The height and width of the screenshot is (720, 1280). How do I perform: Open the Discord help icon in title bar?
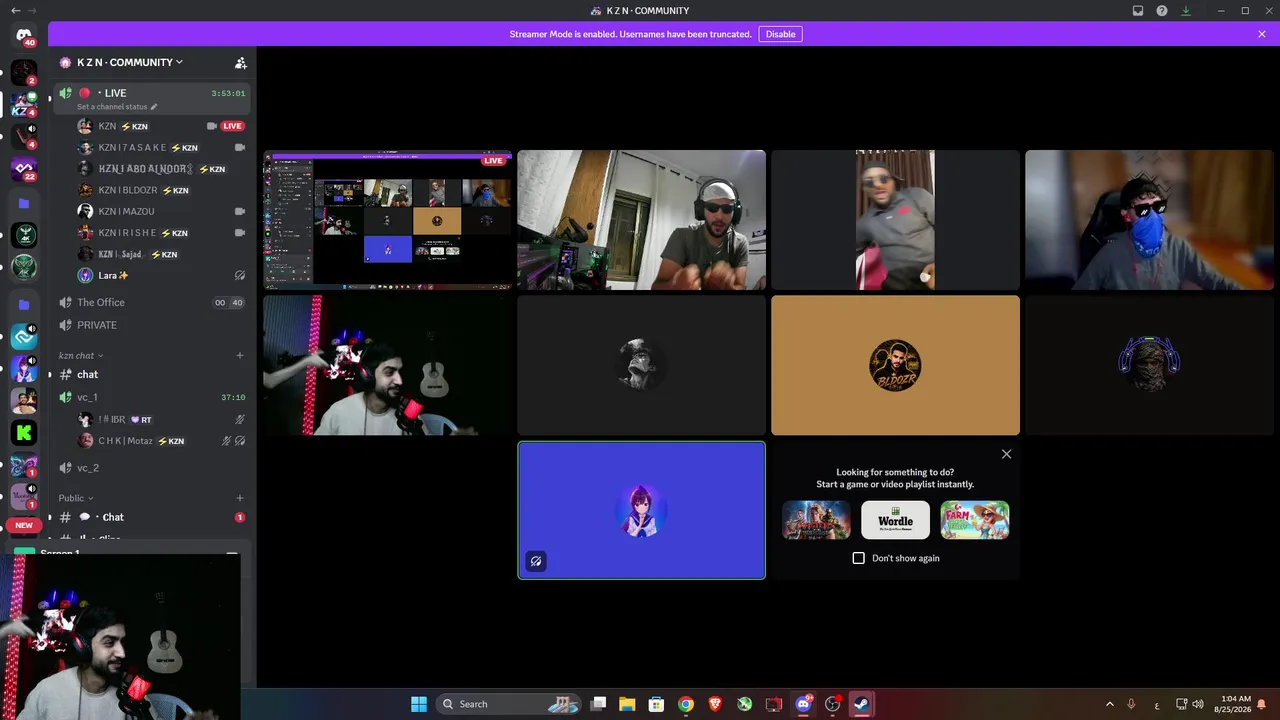1162,11
